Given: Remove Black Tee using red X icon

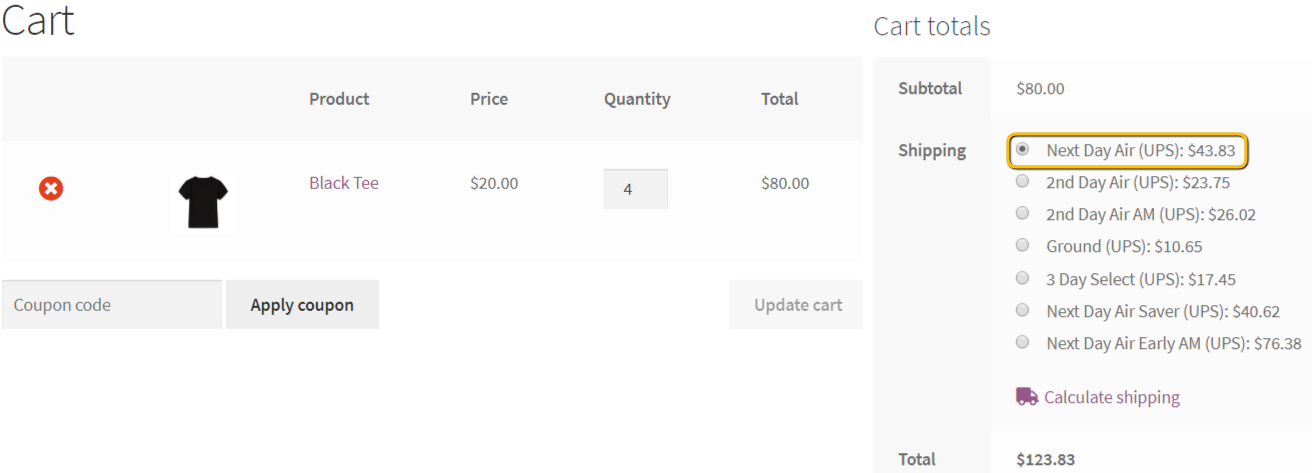Looking at the screenshot, I should coord(51,188).
